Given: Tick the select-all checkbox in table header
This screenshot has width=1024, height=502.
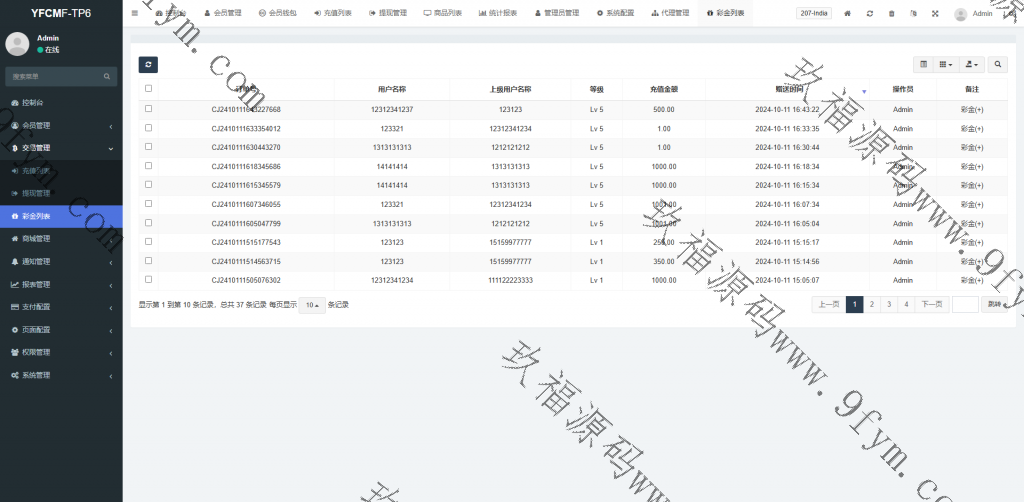Looking at the screenshot, I should pyautogui.click(x=149, y=89).
